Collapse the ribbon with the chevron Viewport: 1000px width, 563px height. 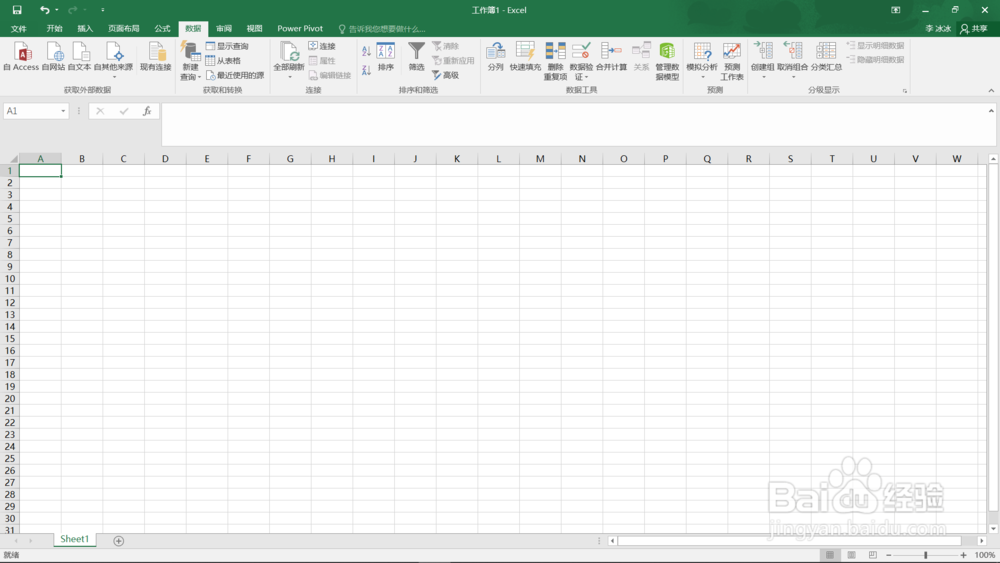(991, 91)
